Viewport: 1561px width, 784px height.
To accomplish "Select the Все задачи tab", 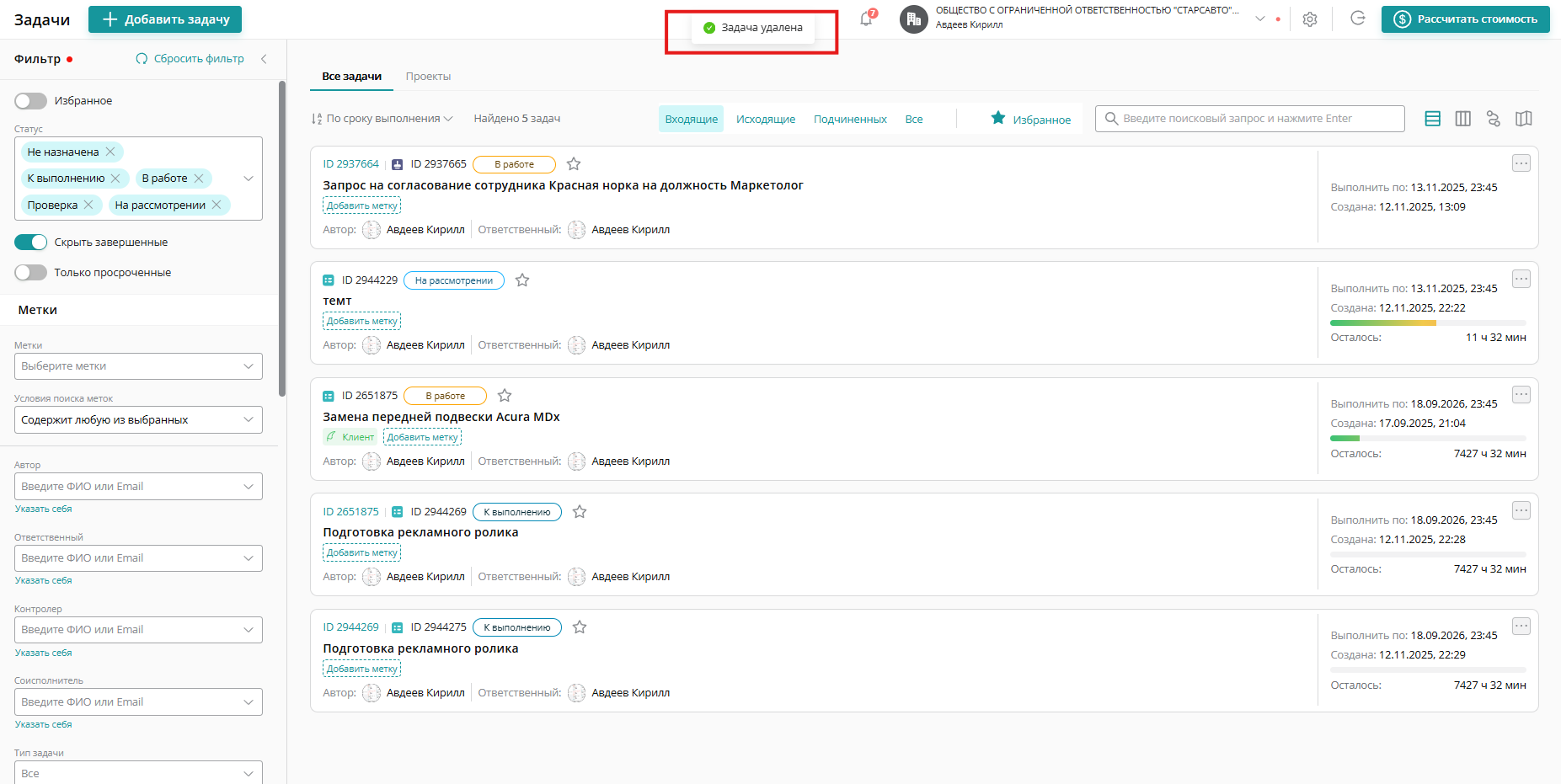I will pos(352,77).
